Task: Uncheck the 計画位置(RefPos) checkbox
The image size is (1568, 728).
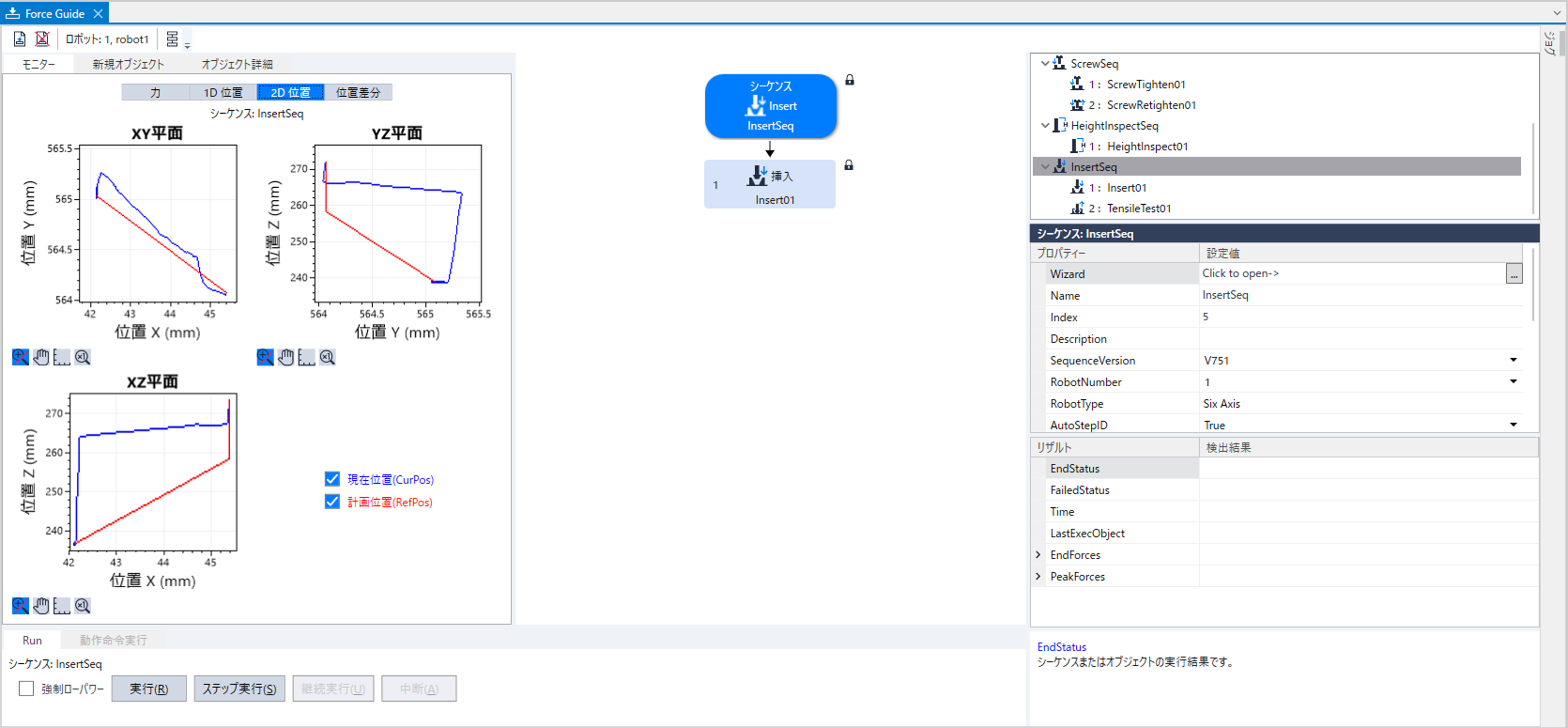Action: pyautogui.click(x=332, y=502)
